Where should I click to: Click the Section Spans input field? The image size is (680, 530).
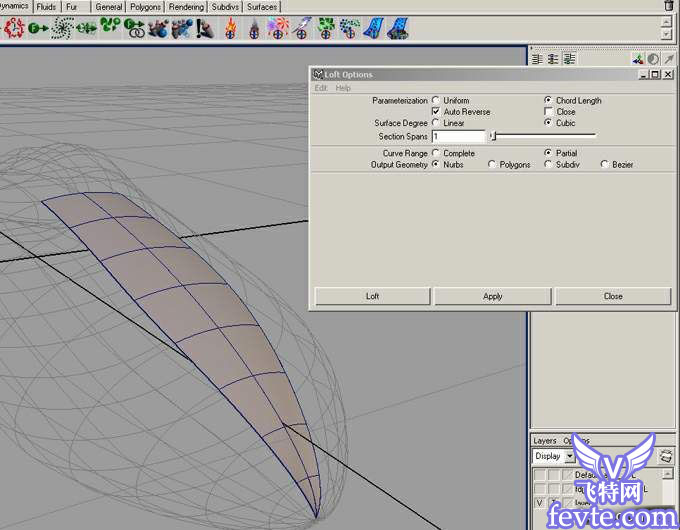459,136
